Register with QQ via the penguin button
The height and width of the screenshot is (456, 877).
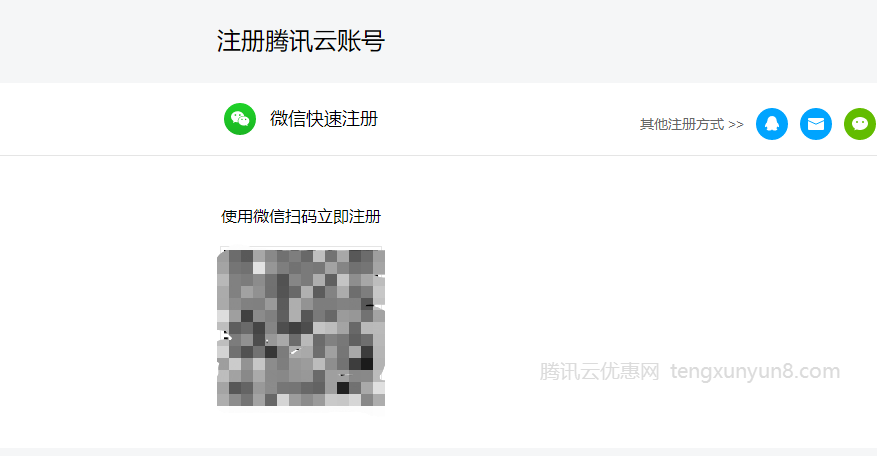(772, 124)
